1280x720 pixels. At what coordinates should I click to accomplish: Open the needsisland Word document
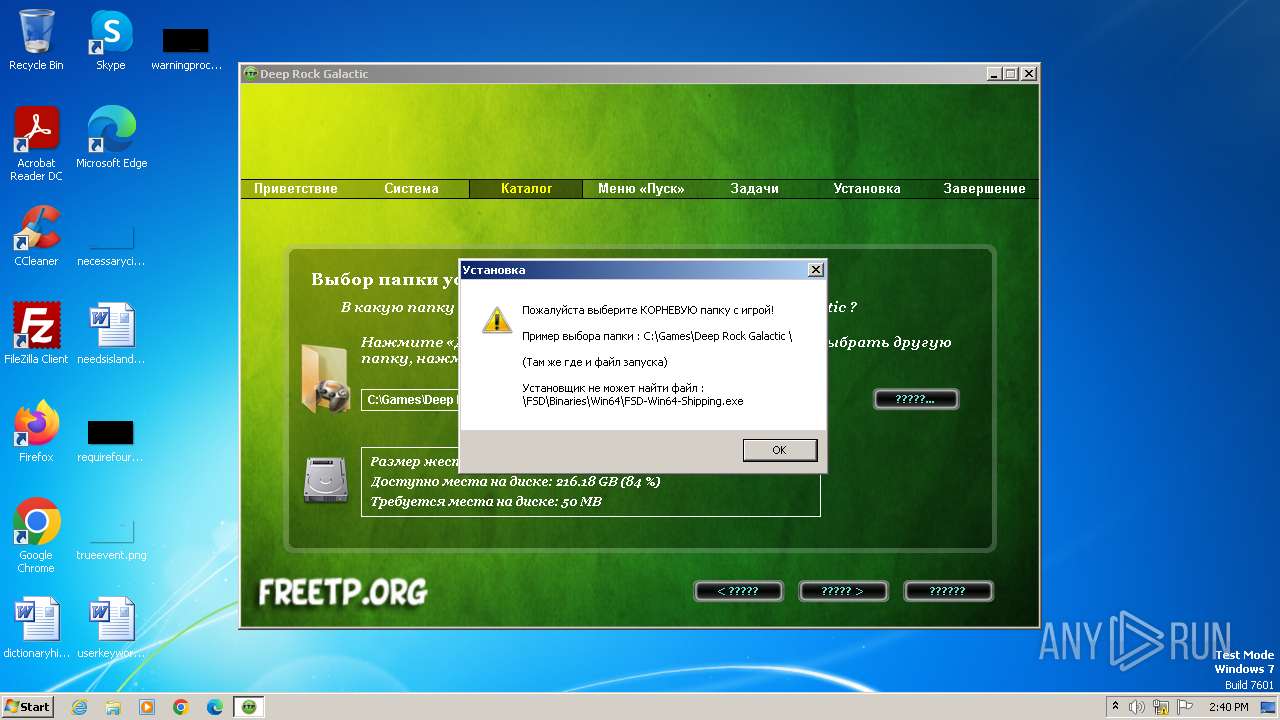[111, 333]
